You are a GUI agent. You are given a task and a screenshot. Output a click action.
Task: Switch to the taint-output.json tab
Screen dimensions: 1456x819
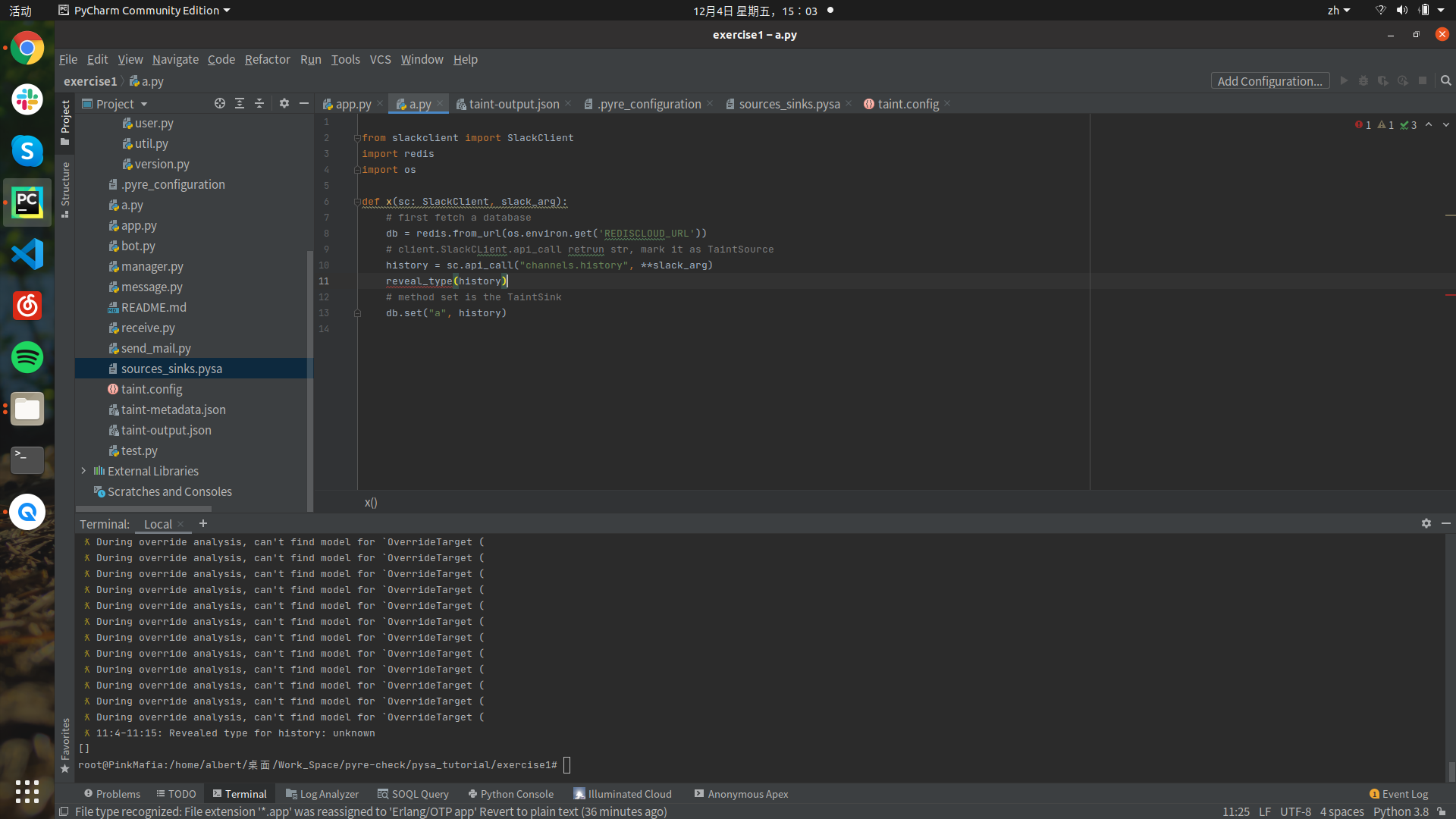click(x=514, y=104)
